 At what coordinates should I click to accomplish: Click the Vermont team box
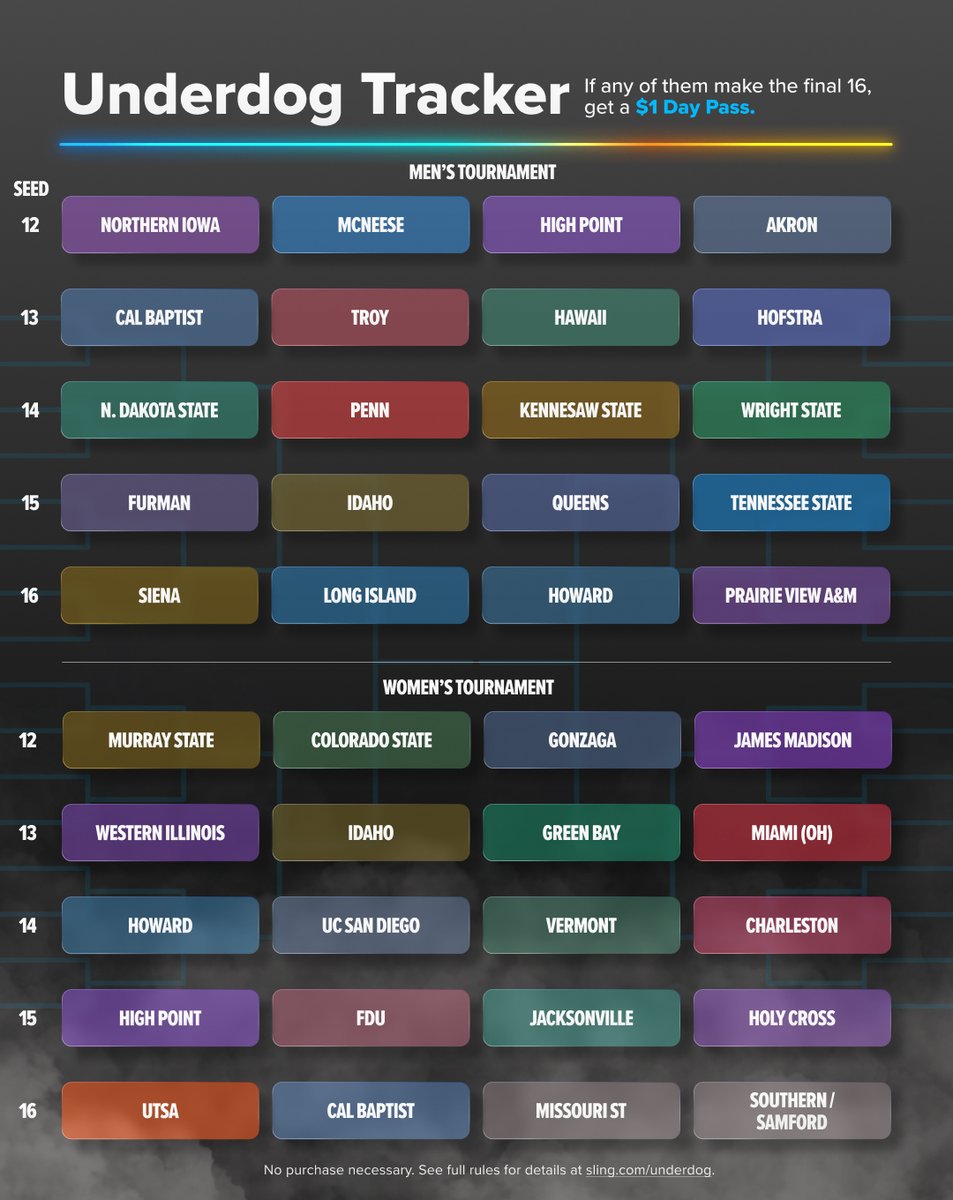tap(582, 925)
